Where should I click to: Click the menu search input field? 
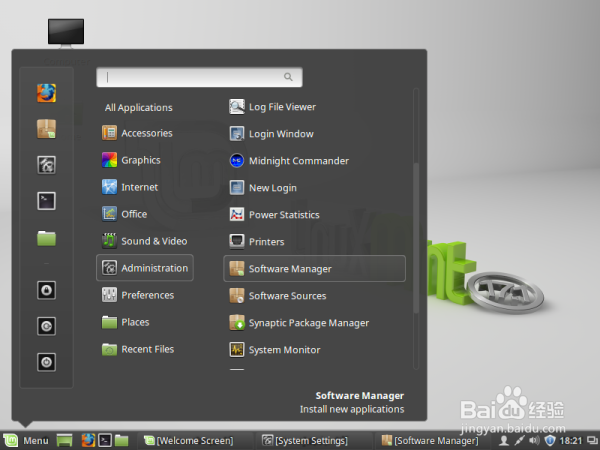[x=199, y=77]
